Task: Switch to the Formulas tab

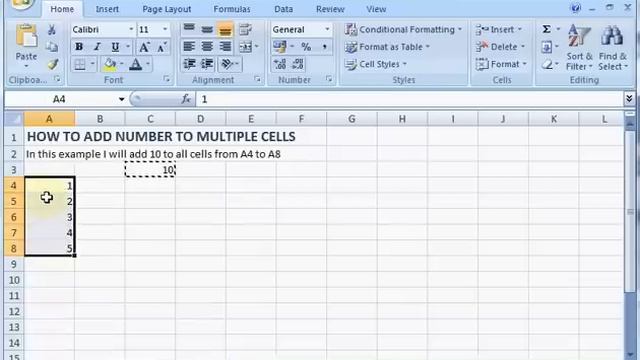Action: 232,9
